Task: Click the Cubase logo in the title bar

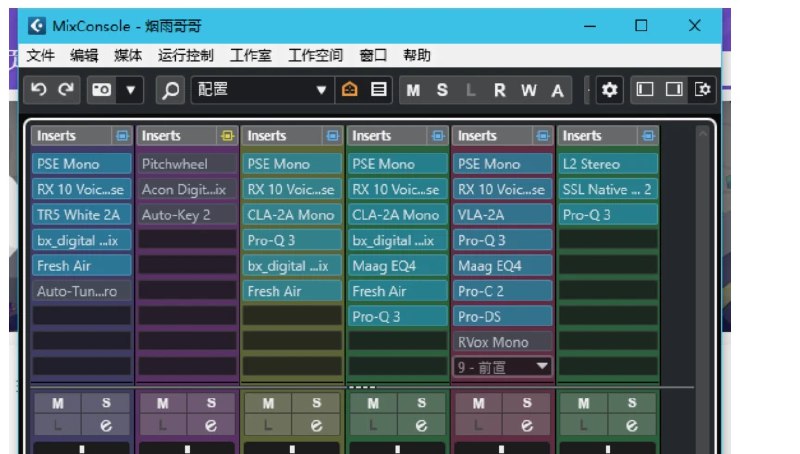Action: coord(37,26)
